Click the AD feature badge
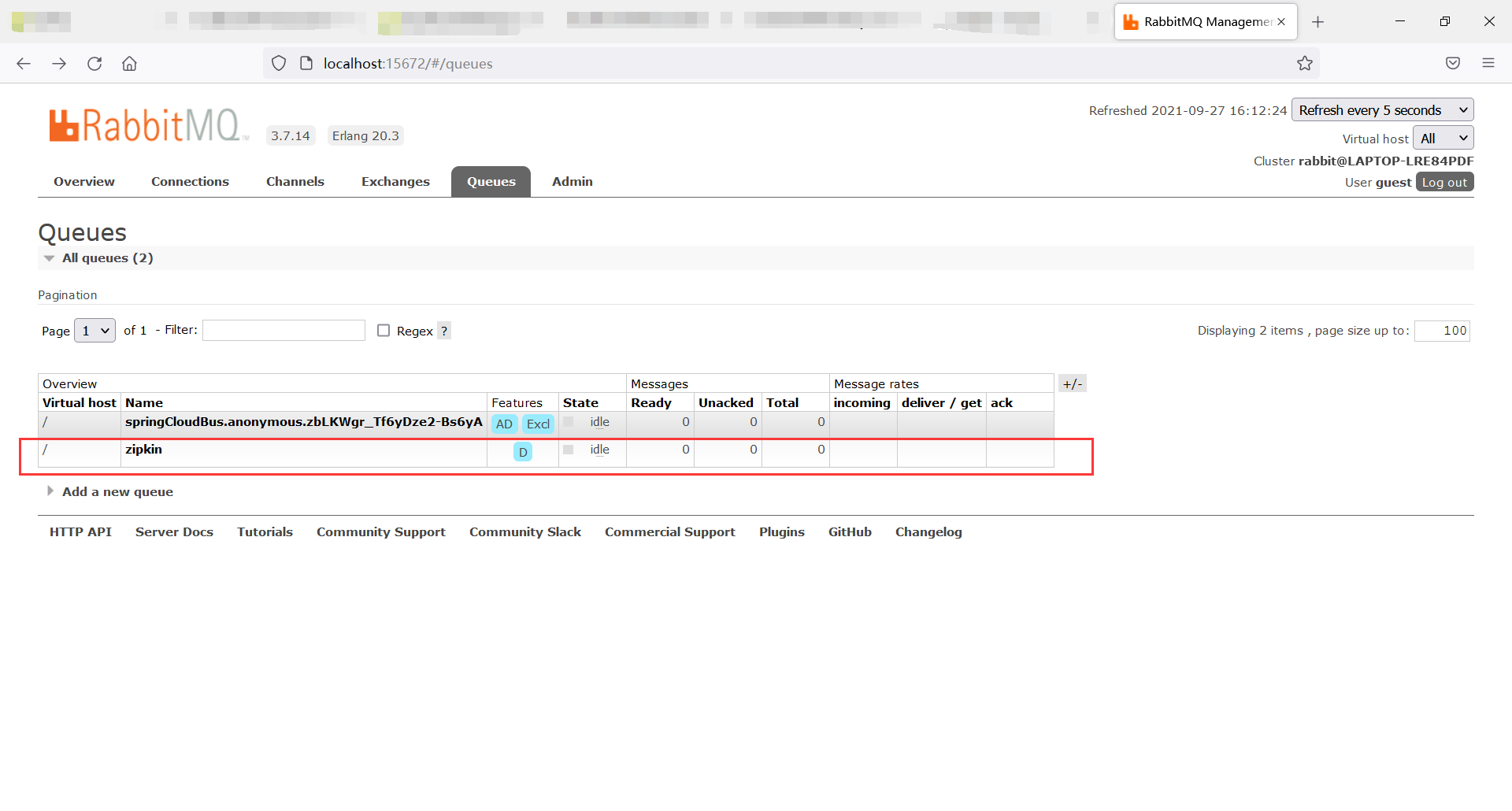 504,424
